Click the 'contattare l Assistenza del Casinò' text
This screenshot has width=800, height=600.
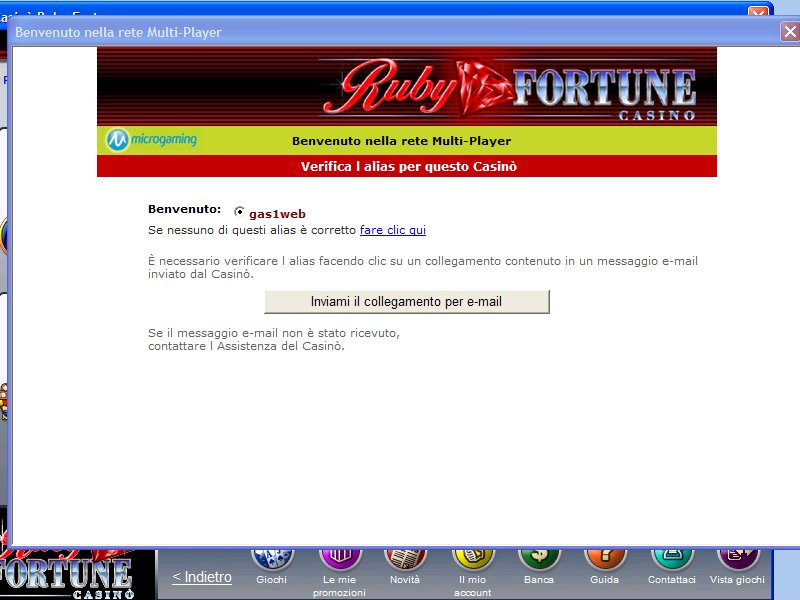(x=246, y=346)
